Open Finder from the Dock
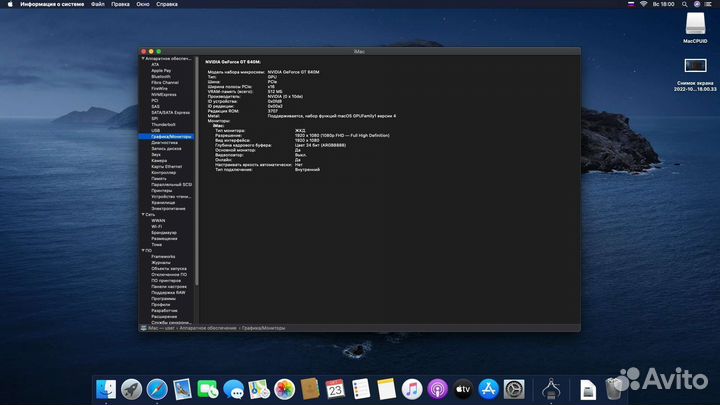Image resolution: width=720 pixels, height=405 pixels. (106, 389)
